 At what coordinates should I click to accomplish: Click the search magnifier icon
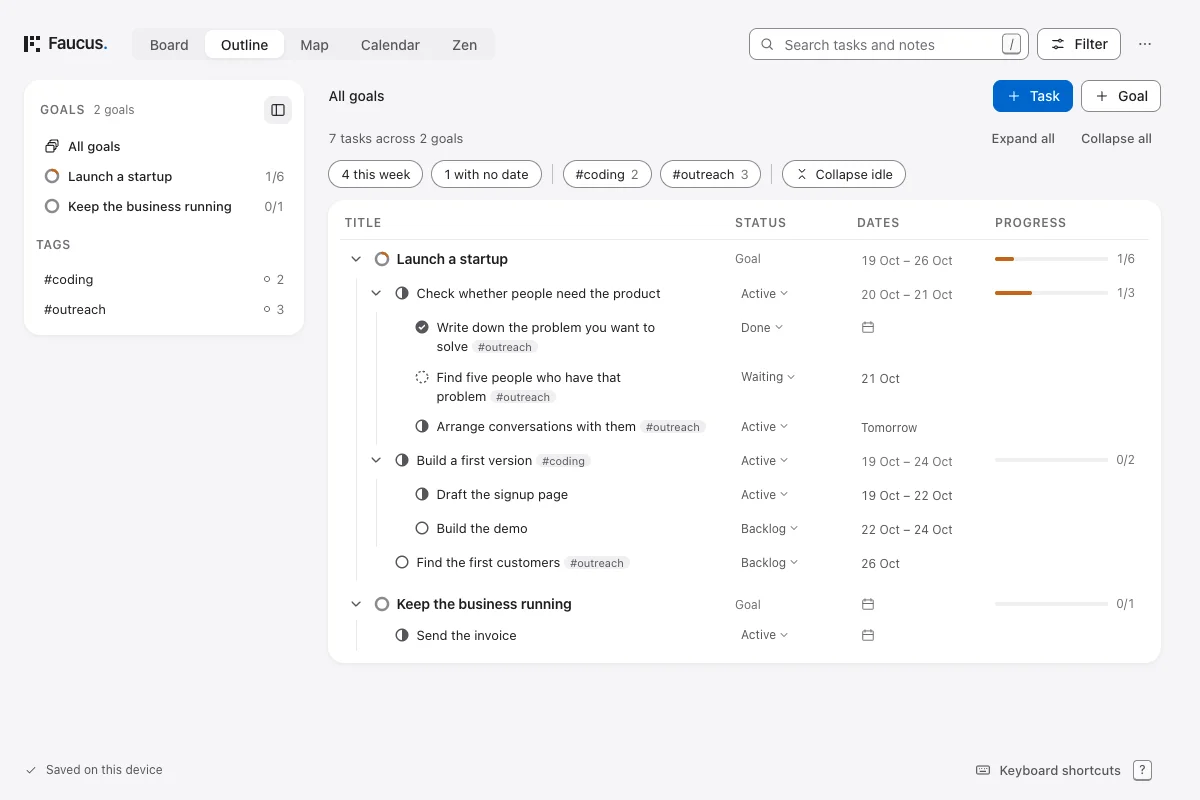(x=768, y=44)
